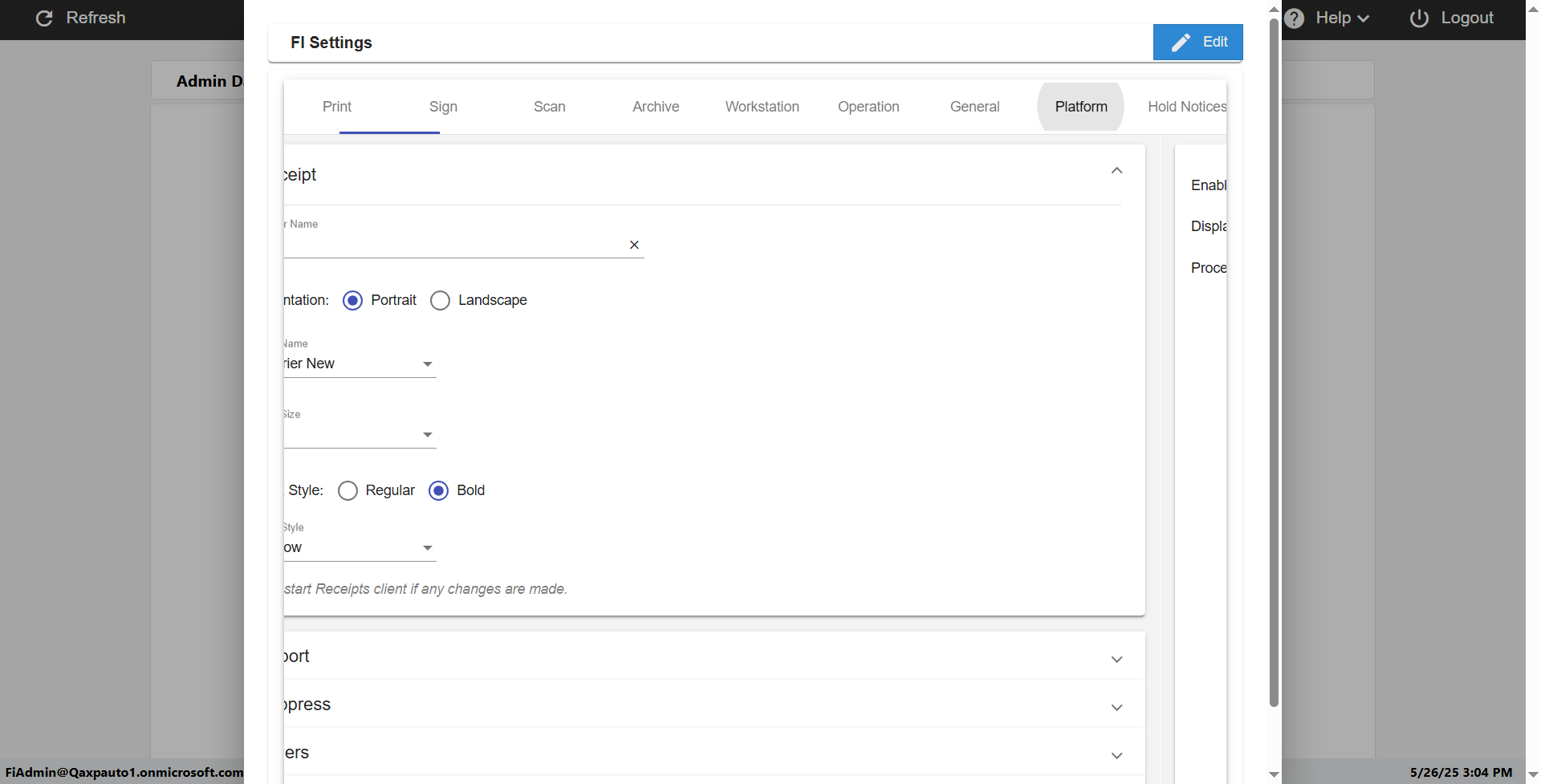Choose the Regular font style radio

[348, 490]
